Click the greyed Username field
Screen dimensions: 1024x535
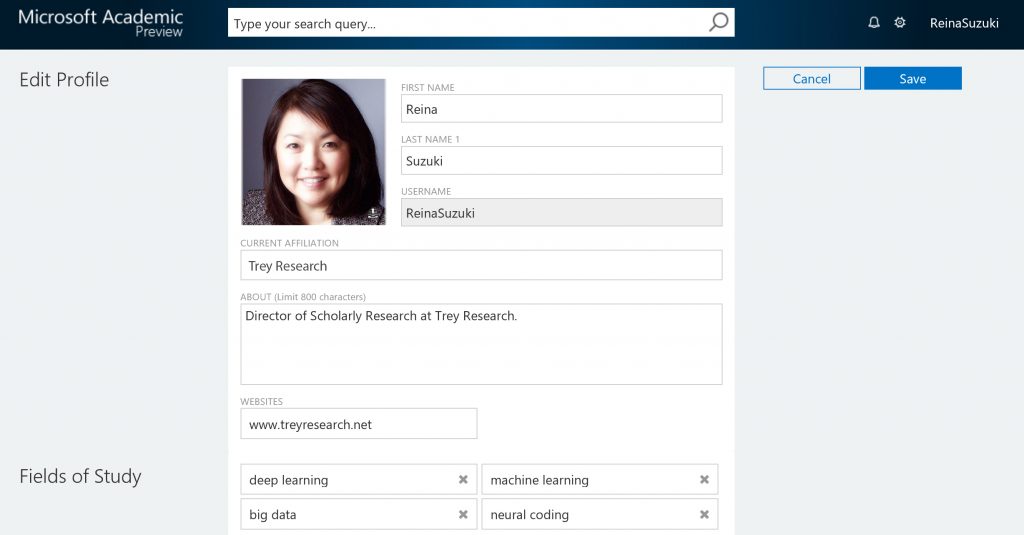coord(561,213)
